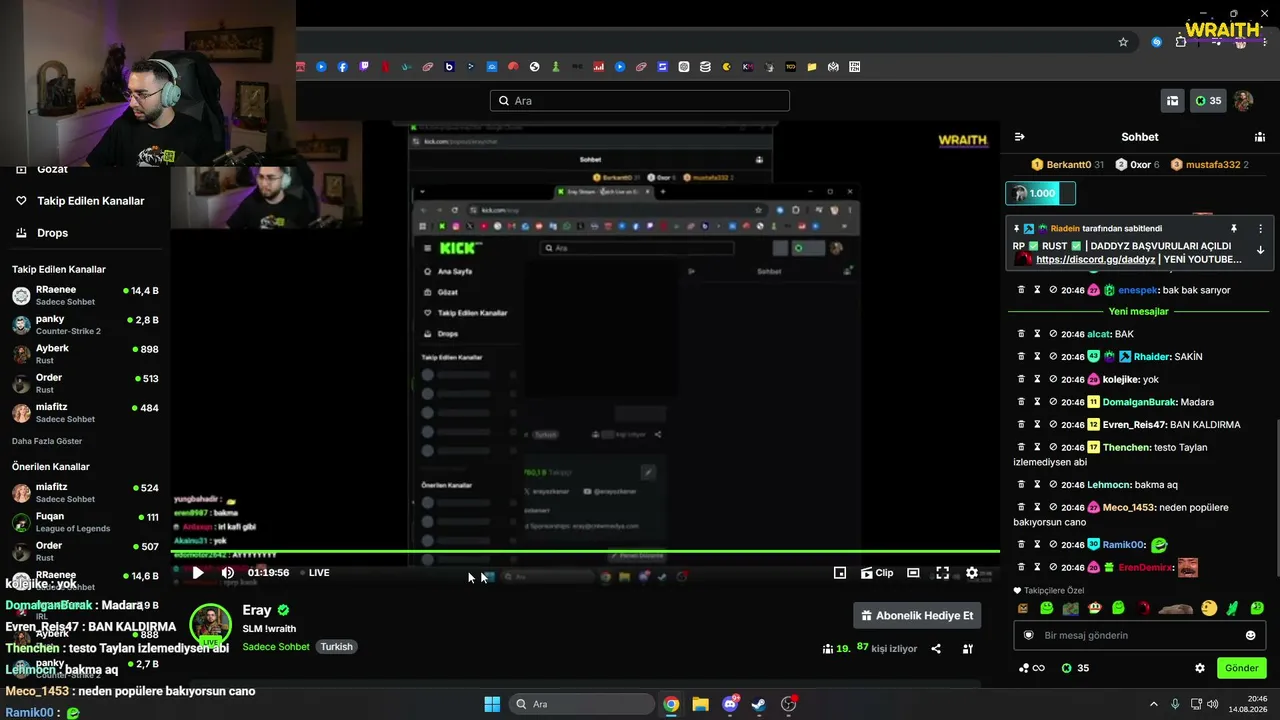The image size is (1280, 720).
Task: Send the chat message with Gönder
Action: pyautogui.click(x=1241, y=668)
